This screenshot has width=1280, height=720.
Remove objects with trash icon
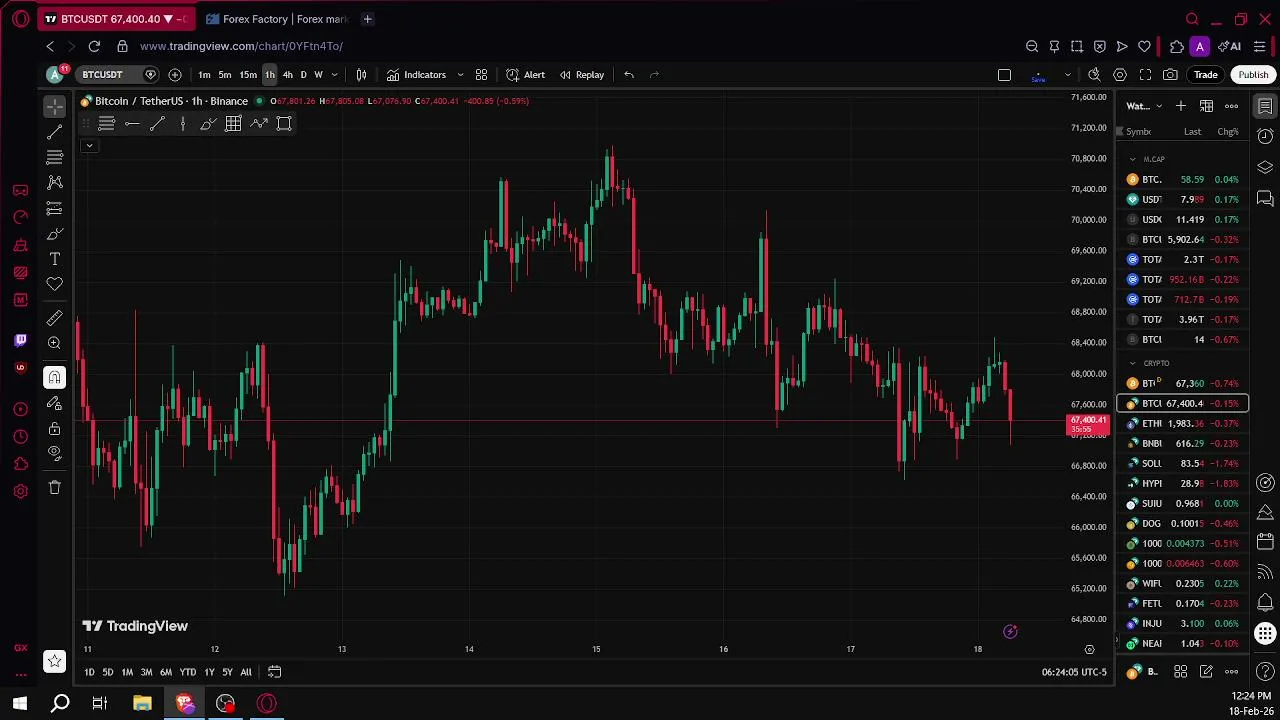point(55,487)
